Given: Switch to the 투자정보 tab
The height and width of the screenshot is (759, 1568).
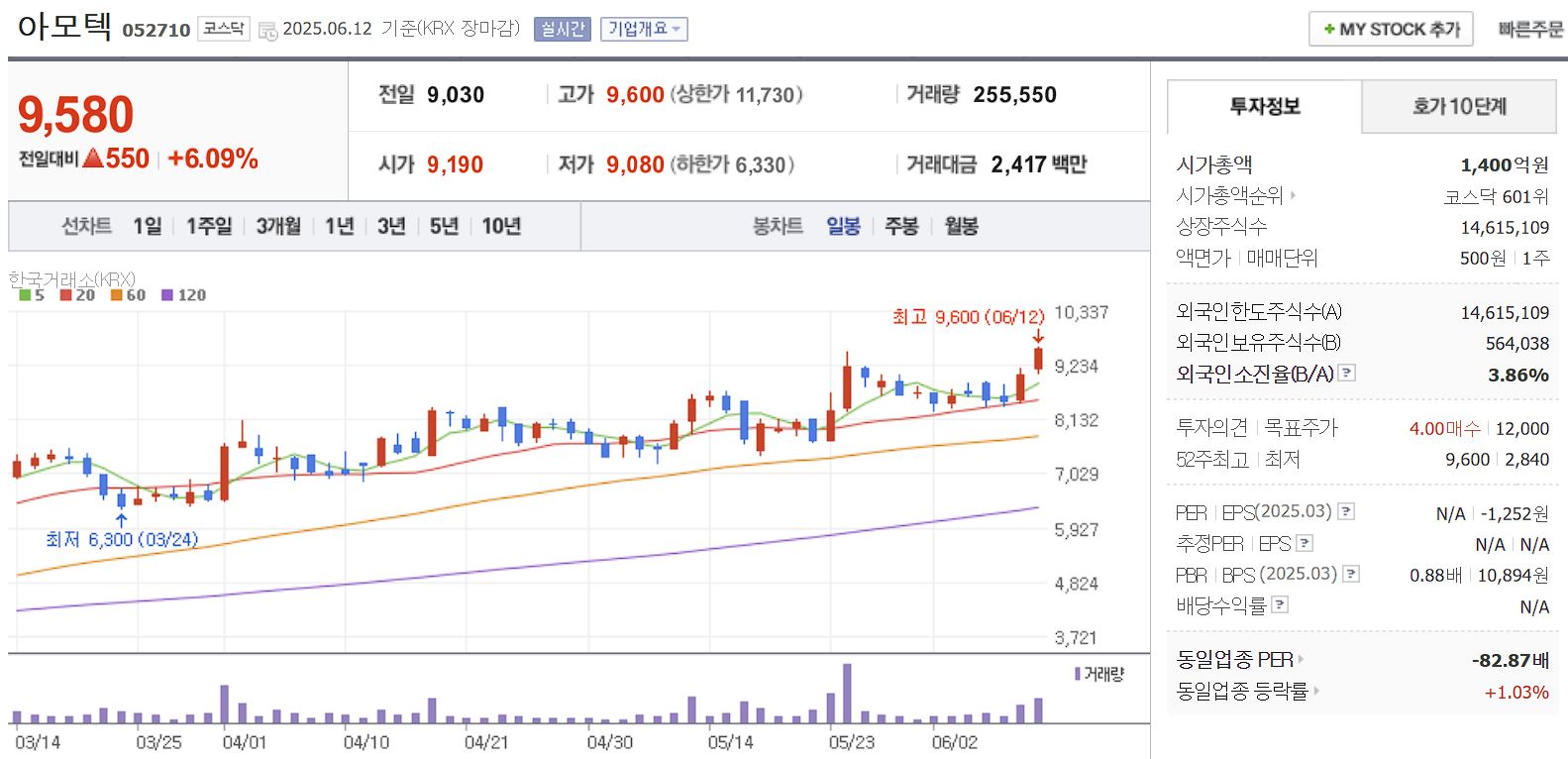Looking at the screenshot, I should pos(1265,106).
